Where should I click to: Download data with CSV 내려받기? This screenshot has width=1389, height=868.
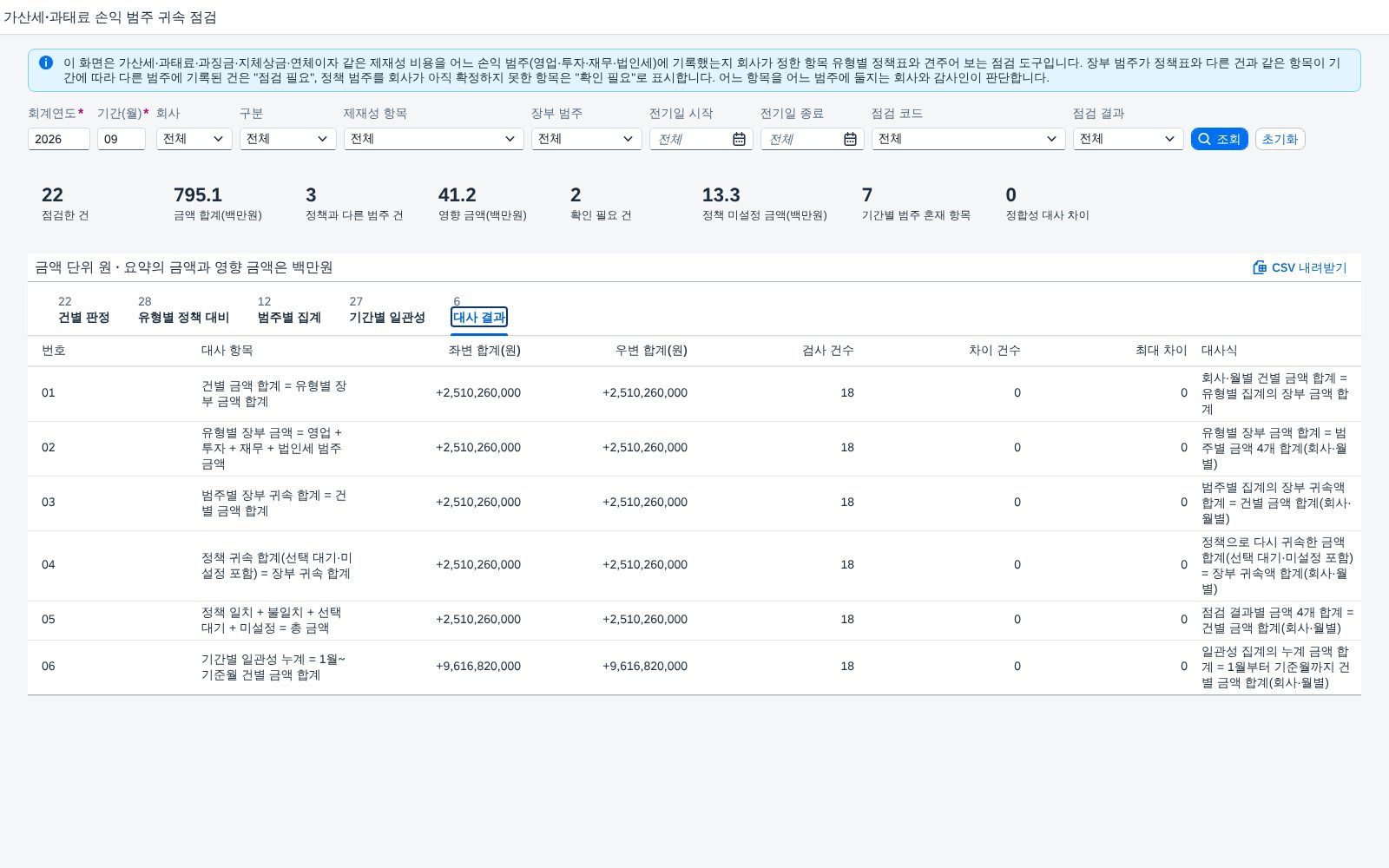pos(1300,267)
